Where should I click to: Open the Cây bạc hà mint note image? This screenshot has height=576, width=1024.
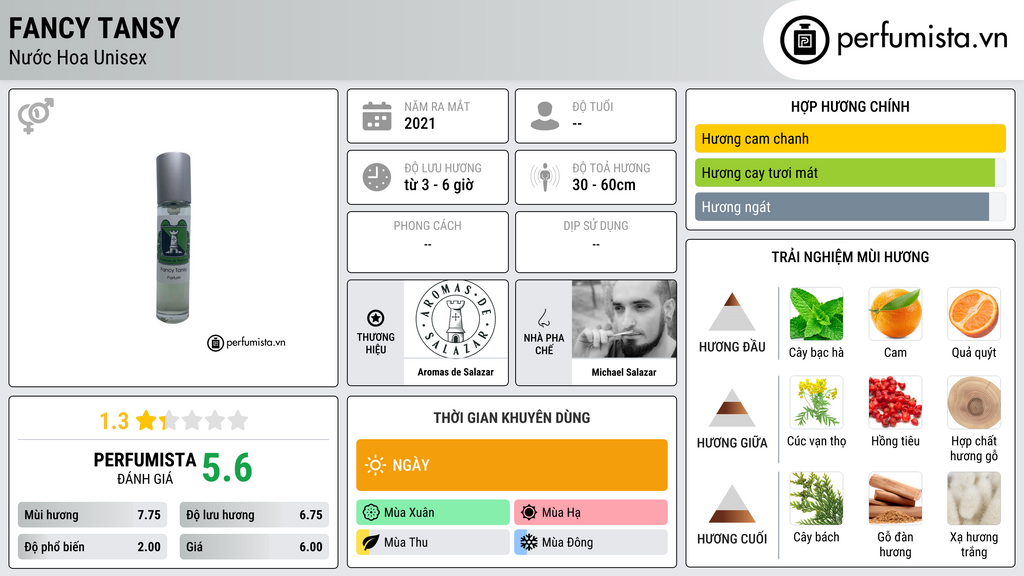tap(816, 314)
